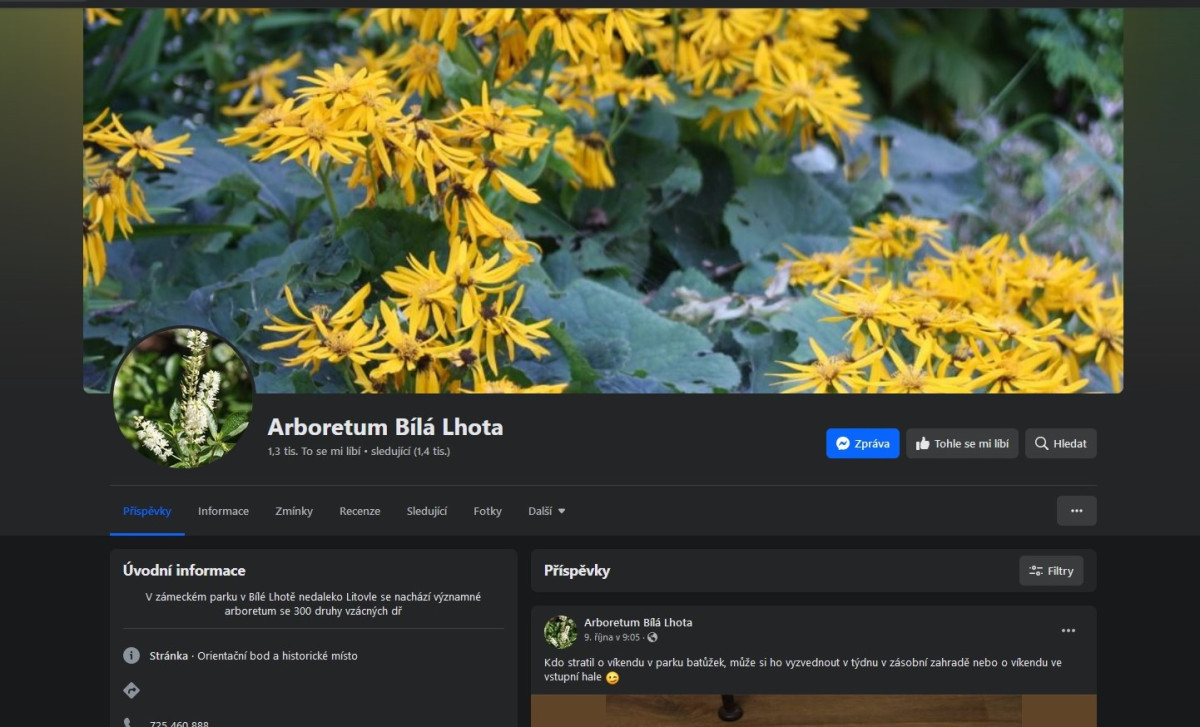Open Arboretum Bílá Lhota post author link
Screen dimensions: 1200x727
click(638, 623)
